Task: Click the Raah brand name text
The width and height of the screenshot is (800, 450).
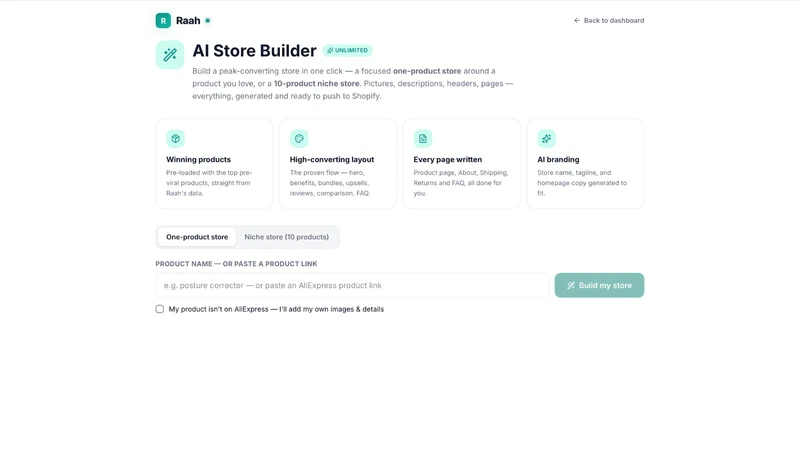Action: click(188, 20)
